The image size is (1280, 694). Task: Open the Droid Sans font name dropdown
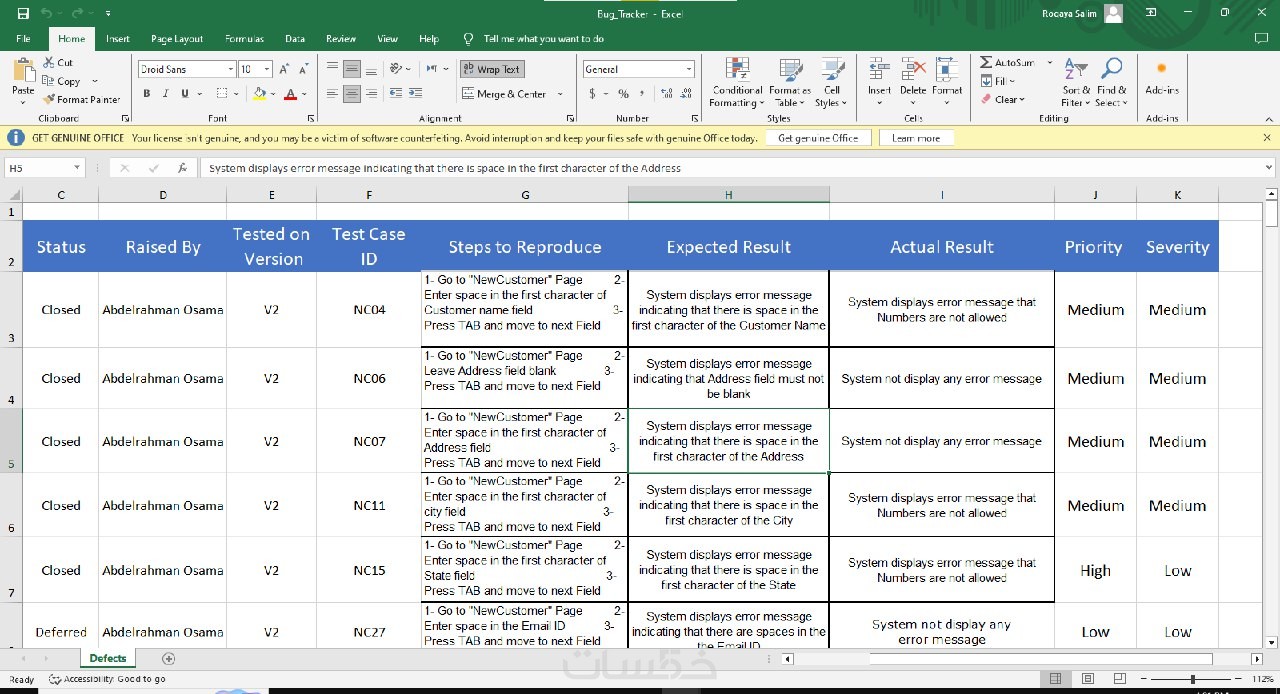[x=229, y=69]
